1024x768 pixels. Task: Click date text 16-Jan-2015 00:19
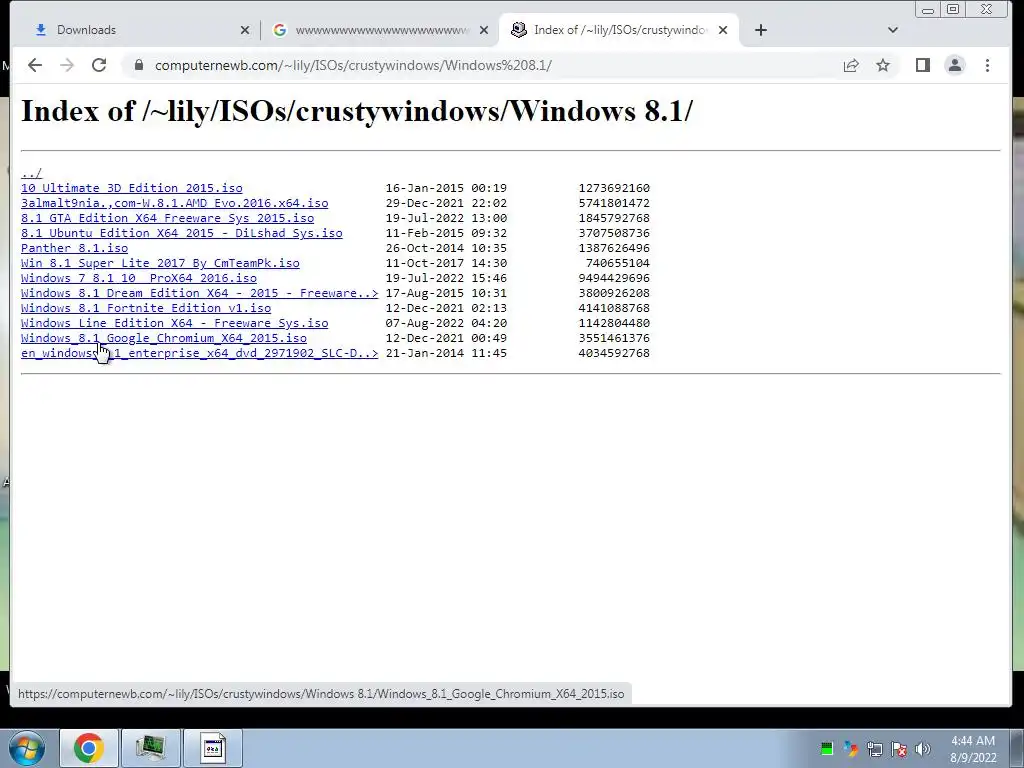click(x=446, y=188)
